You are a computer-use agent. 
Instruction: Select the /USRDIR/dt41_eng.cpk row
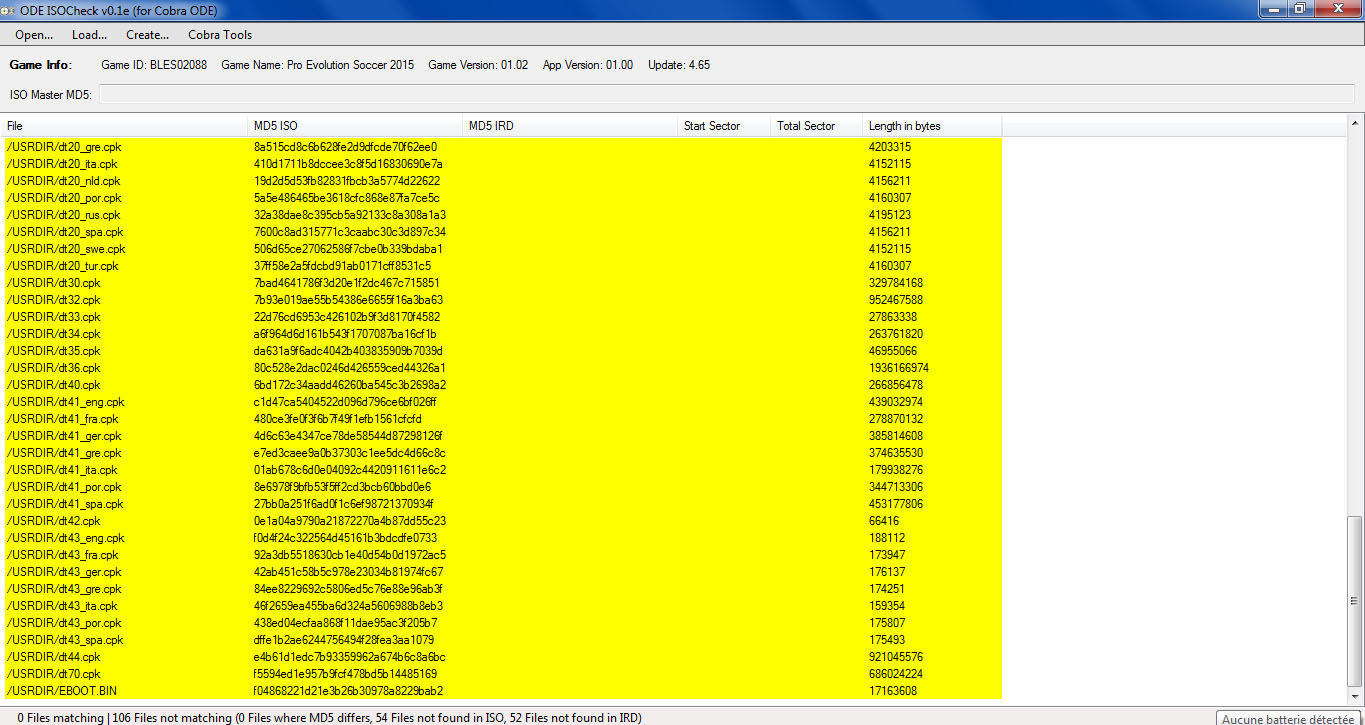pos(64,402)
